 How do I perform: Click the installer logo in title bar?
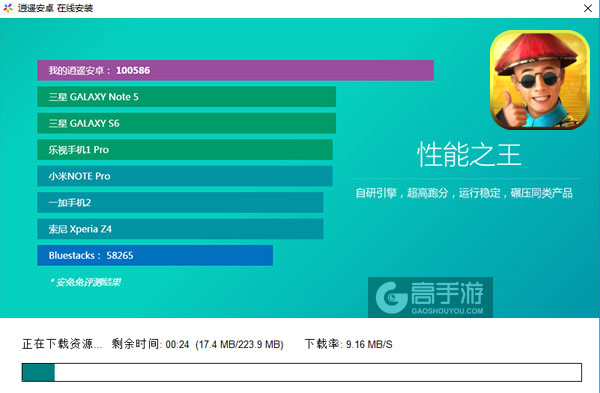(8, 8)
